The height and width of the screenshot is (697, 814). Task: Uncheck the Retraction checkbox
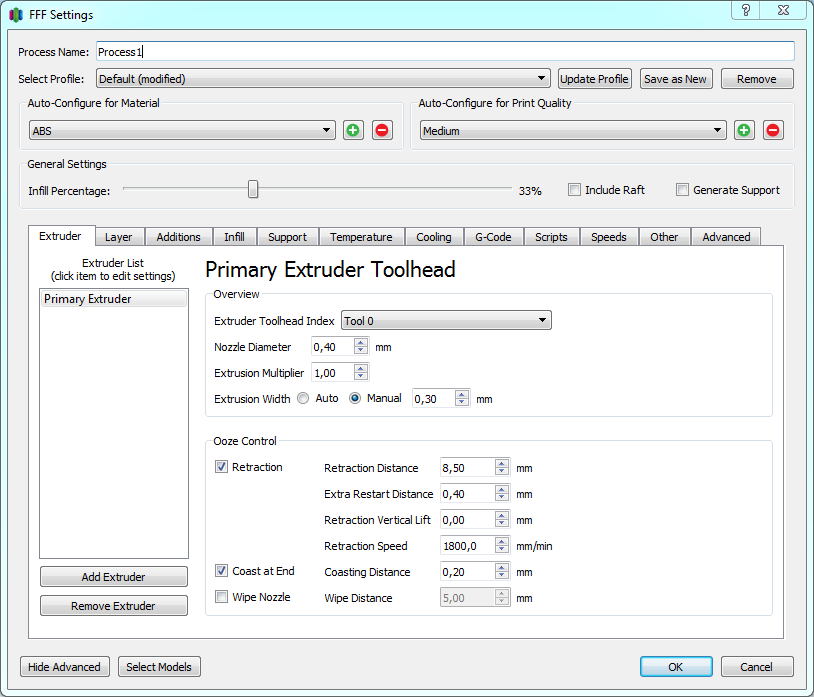[x=221, y=467]
